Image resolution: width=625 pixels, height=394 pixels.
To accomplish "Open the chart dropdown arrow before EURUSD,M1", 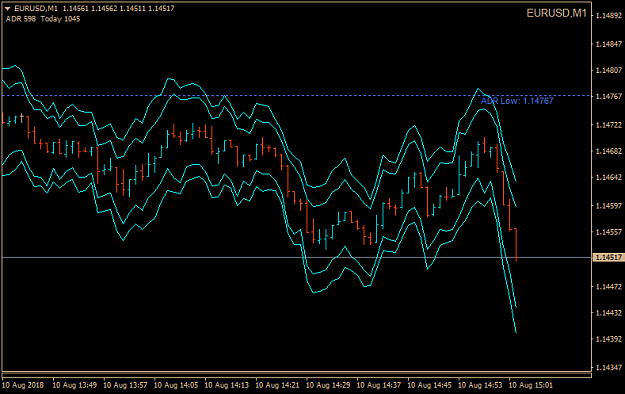I will (8, 8).
